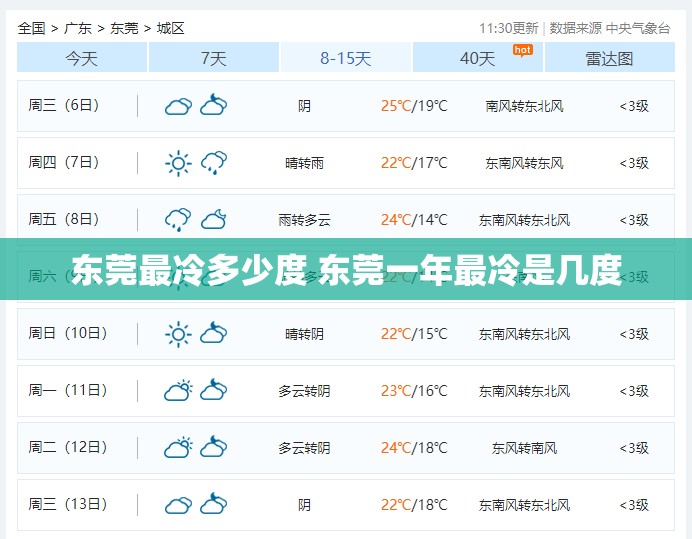
Task: Click the <3级 wind level for 周二 (12日)
Action: click(634, 448)
